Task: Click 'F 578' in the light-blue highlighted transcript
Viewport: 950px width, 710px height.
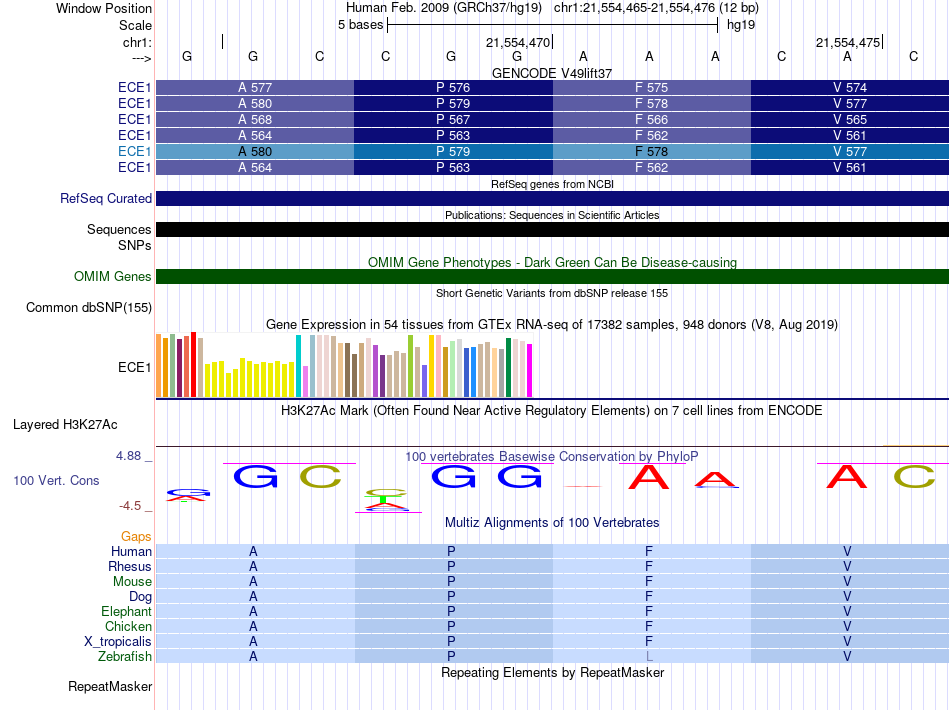Action: tap(651, 151)
